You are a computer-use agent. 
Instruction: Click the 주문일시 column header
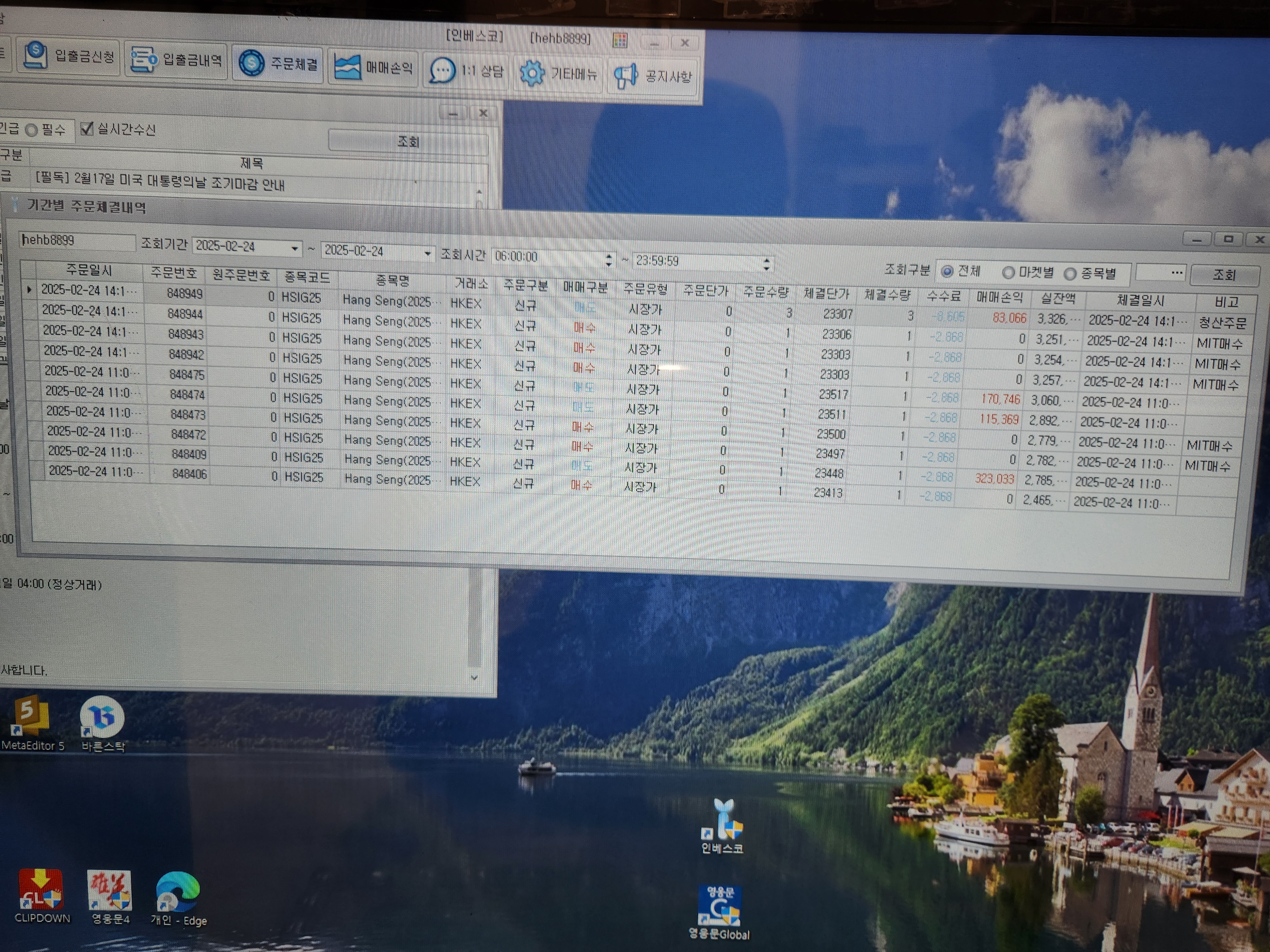click(x=89, y=270)
